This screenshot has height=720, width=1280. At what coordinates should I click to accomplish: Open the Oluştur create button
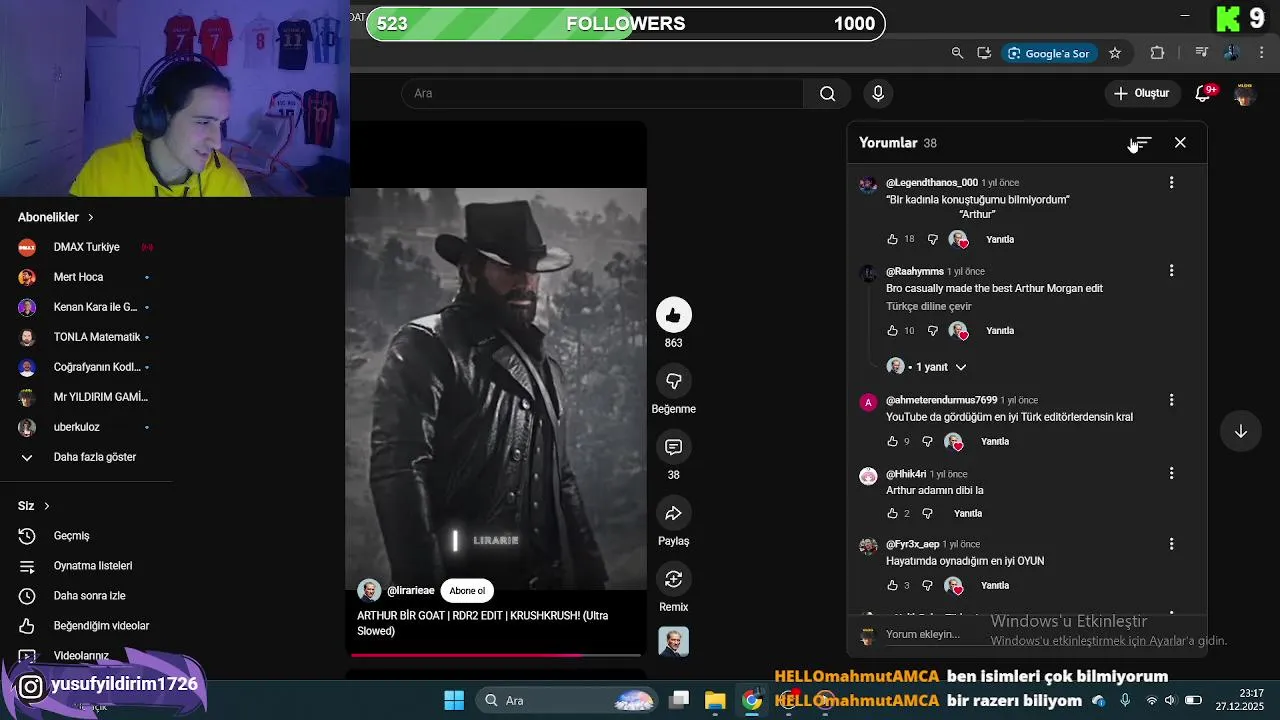[1142, 93]
